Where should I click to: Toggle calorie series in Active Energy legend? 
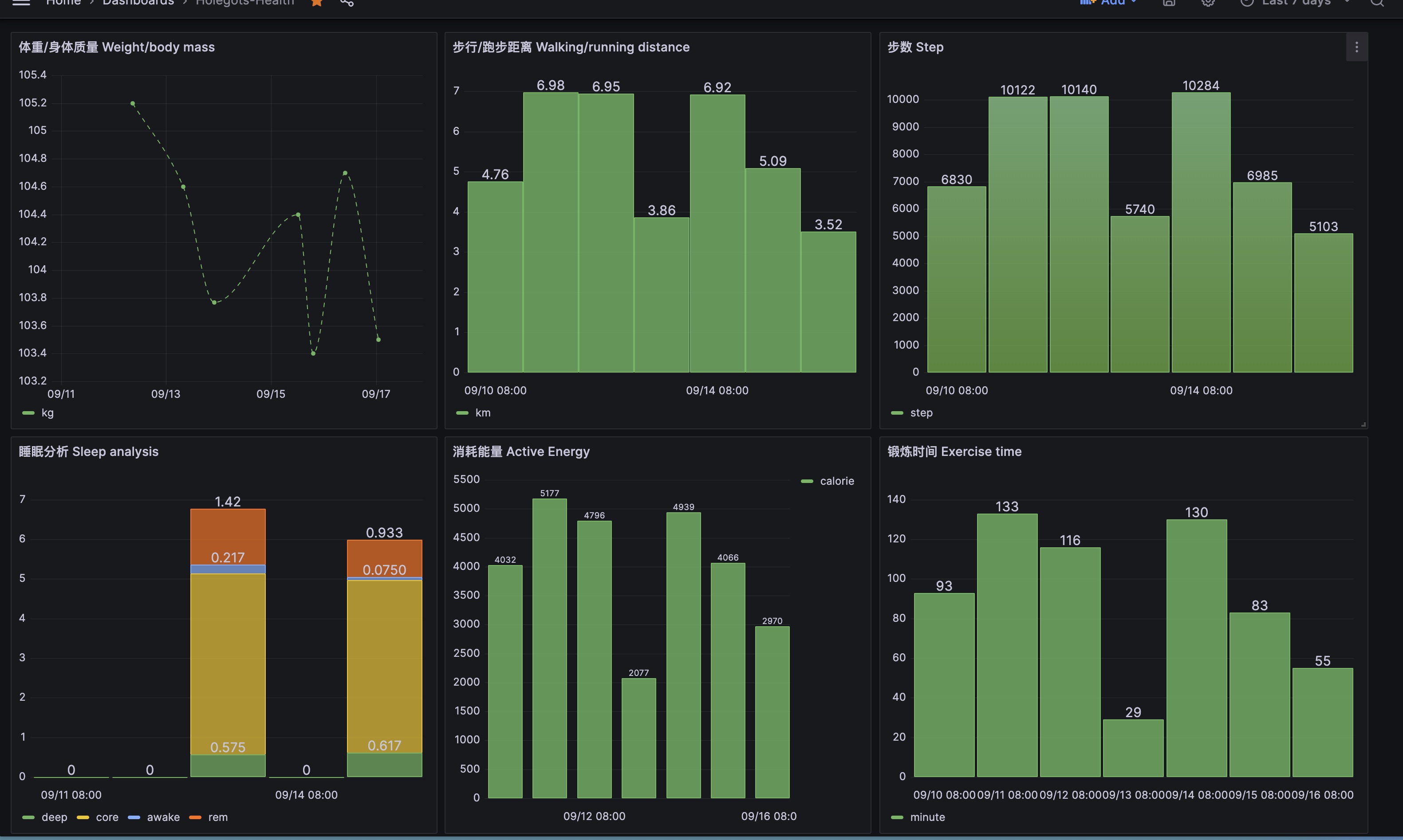pos(836,481)
